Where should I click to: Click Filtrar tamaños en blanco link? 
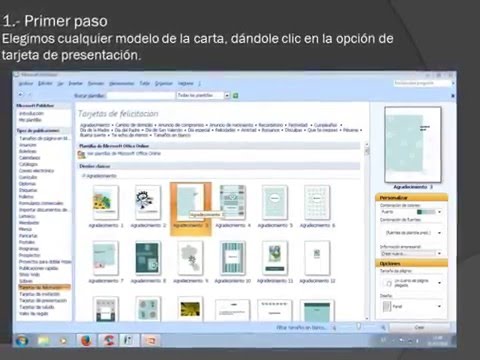coord(301,328)
